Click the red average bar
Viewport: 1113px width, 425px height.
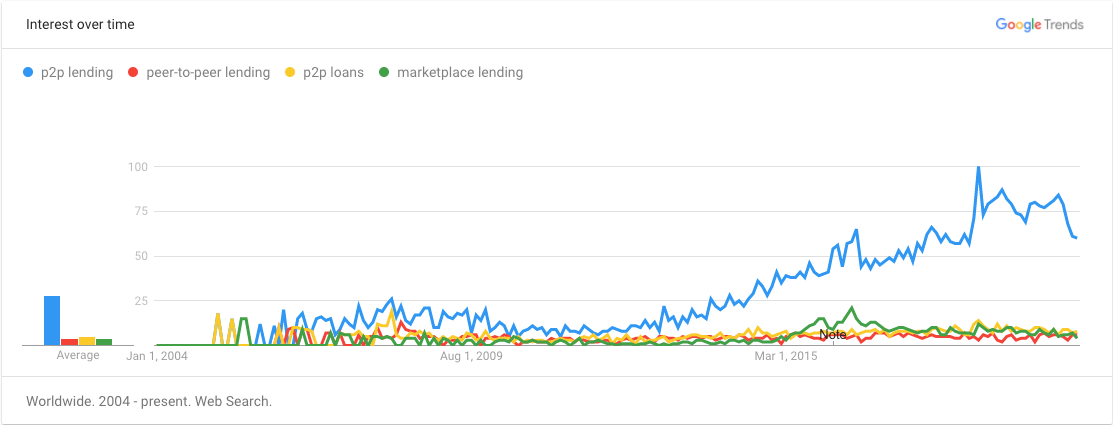(x=70, y=342)
